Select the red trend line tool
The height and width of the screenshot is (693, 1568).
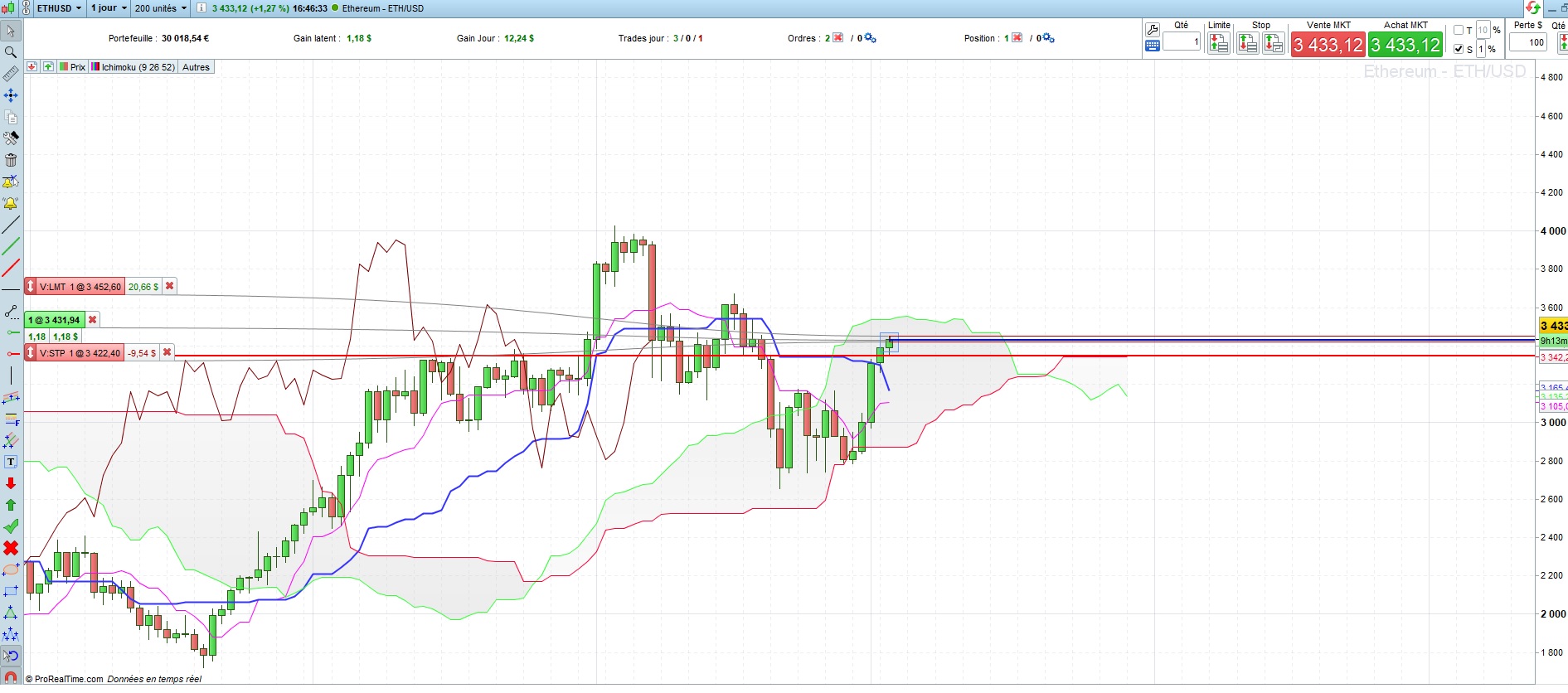tap(11, 268)
